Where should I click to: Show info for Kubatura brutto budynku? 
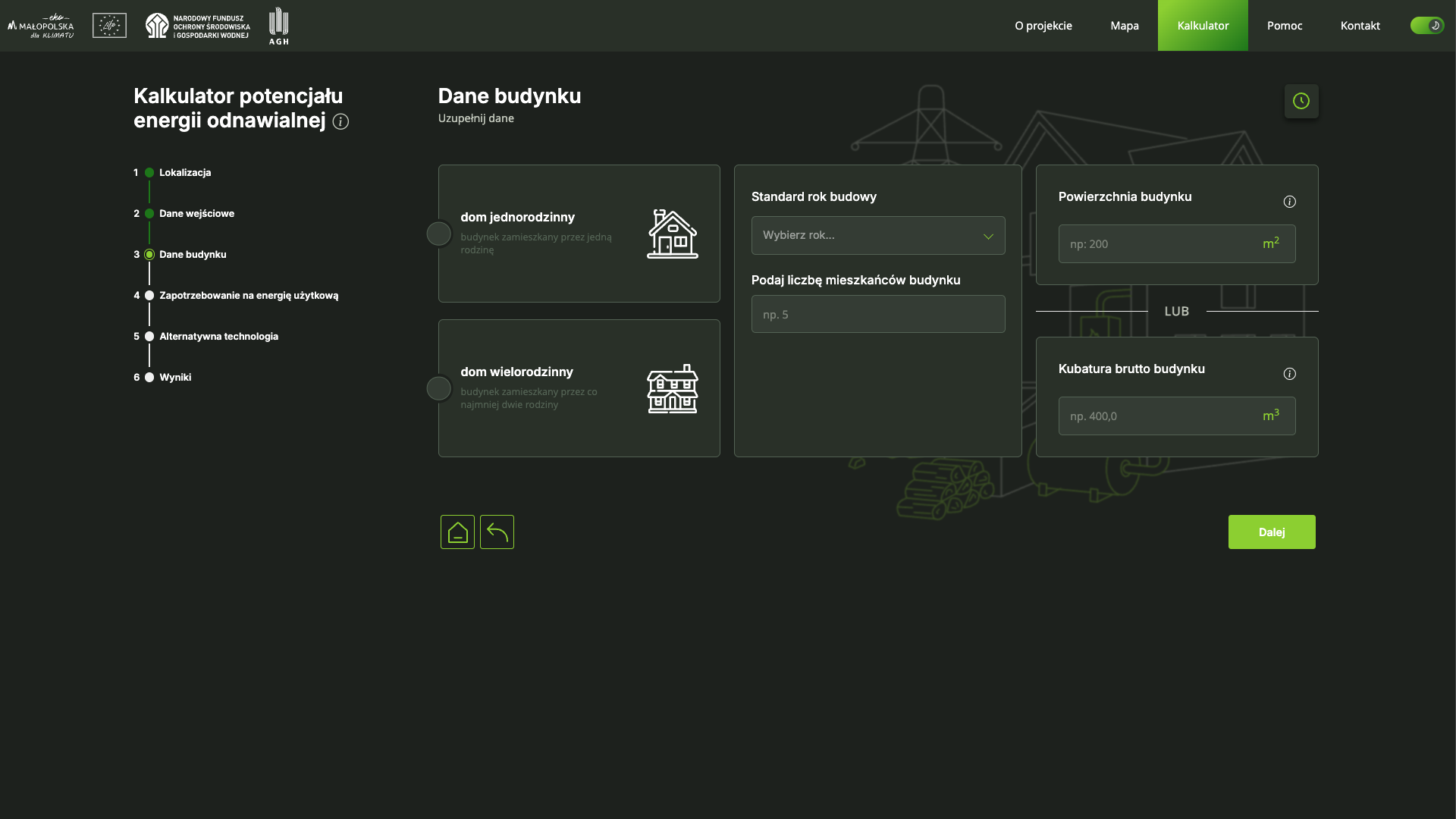coord(1289,374)
